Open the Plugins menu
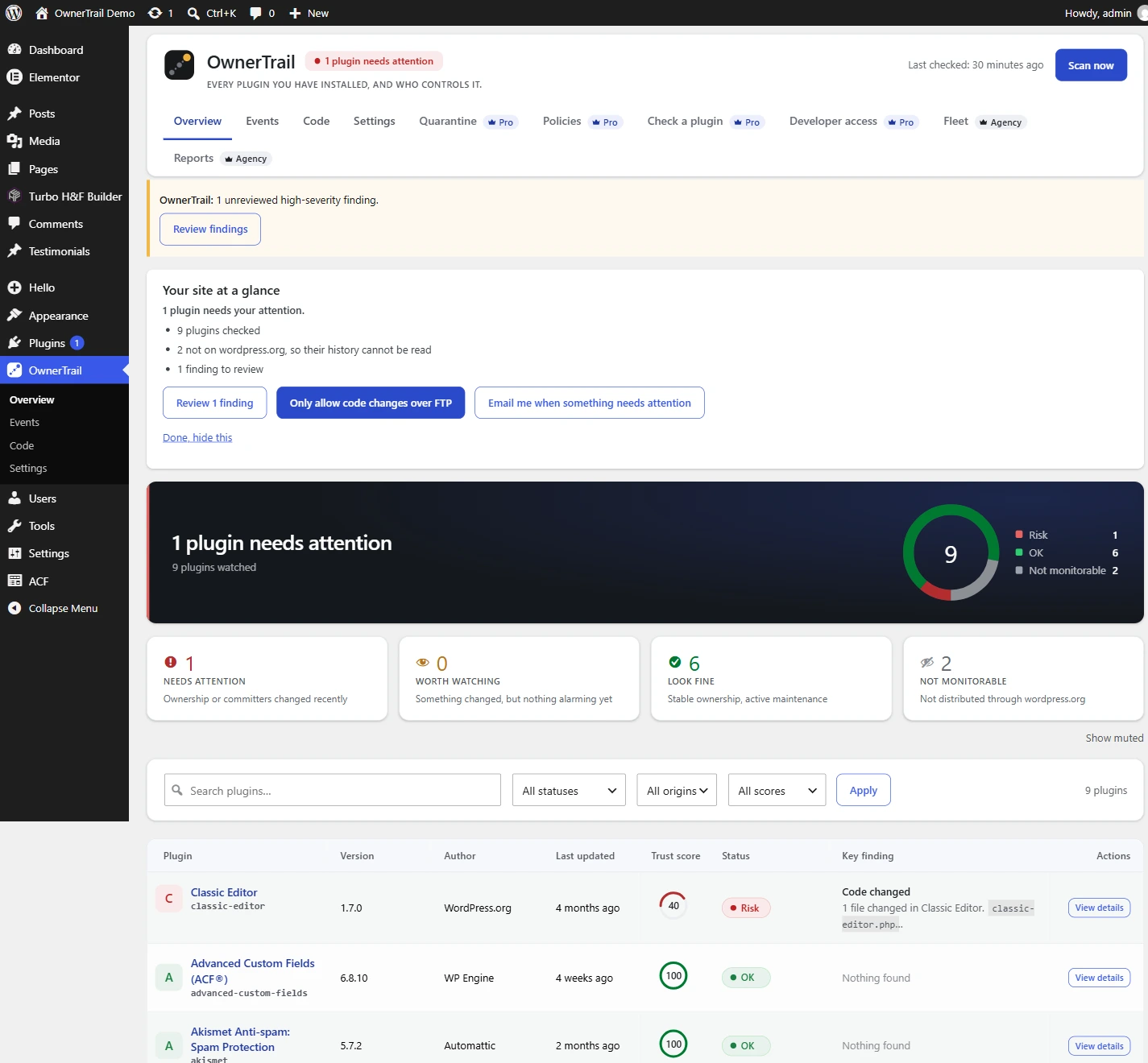This screenshot has height=1063, width=1148. [64, 343]
